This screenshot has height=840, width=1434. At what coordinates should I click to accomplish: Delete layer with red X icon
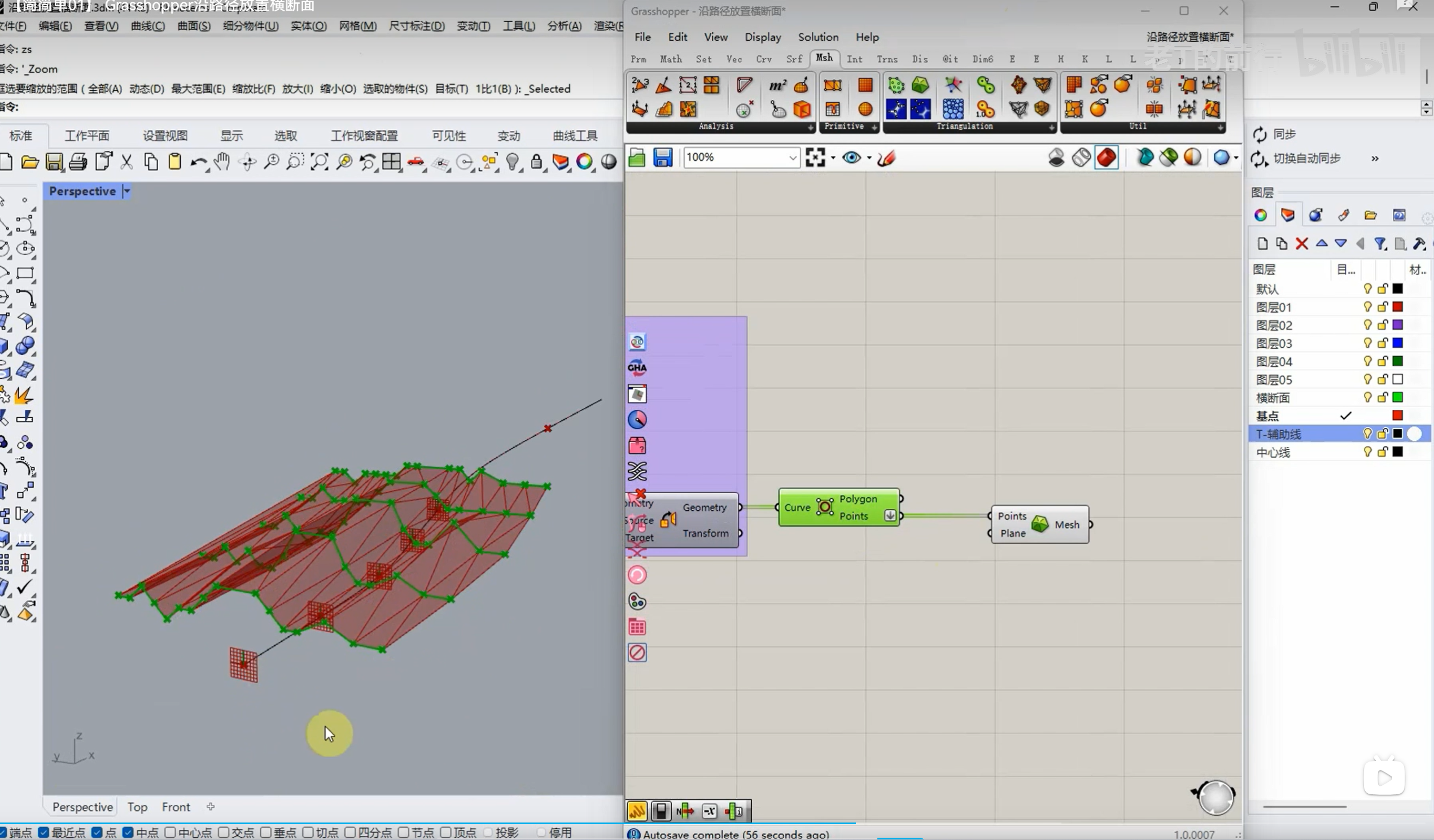(x=1301, y=244)
